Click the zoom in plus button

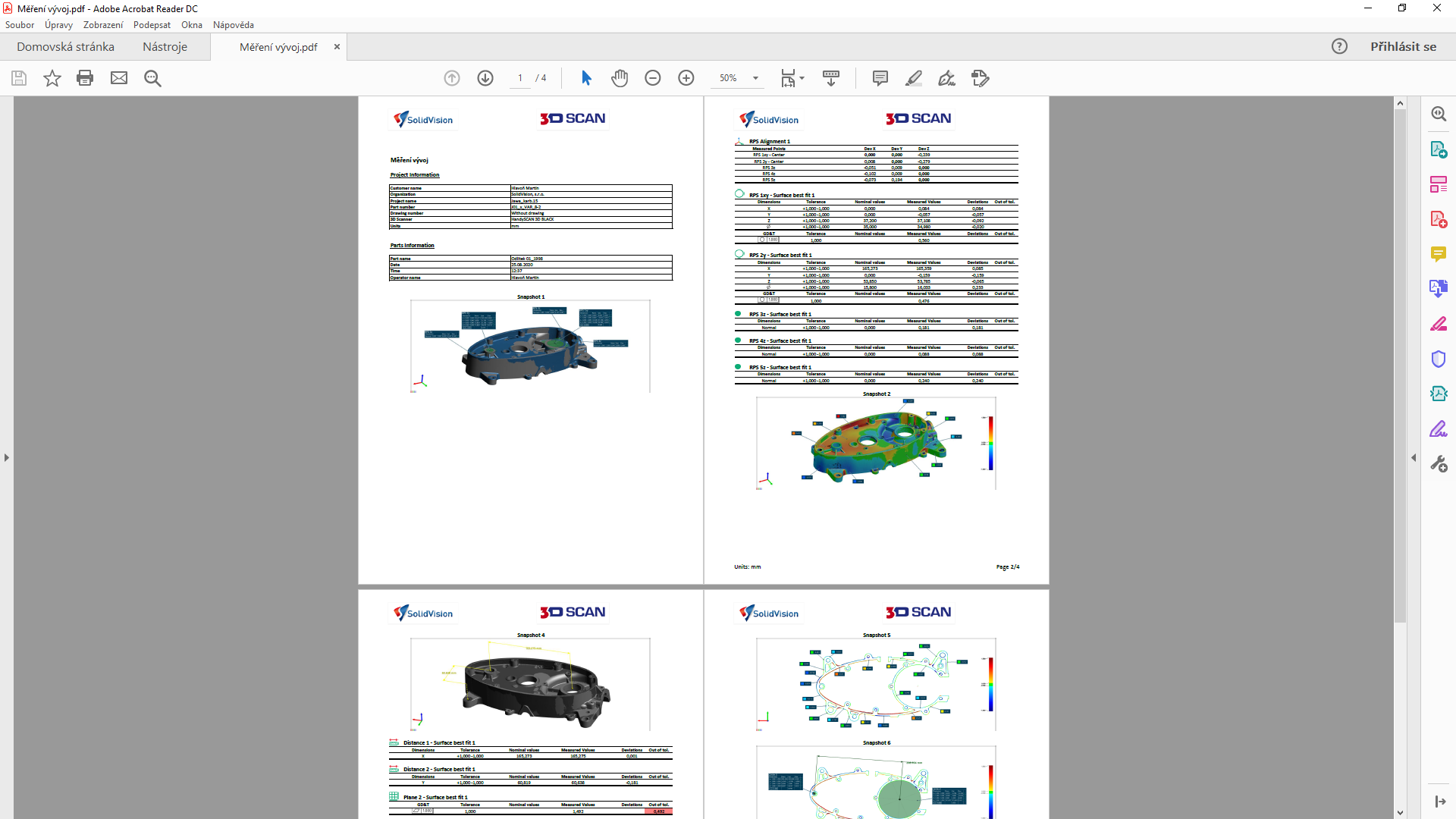tap(686, 78)
